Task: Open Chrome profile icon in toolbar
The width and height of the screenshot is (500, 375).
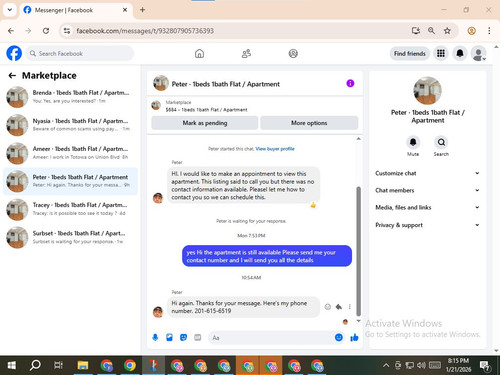Action: coord(471,31)
